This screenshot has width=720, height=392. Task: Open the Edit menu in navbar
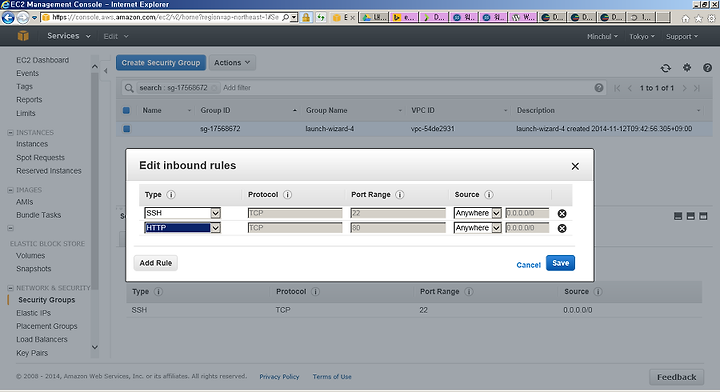point(116,36)
